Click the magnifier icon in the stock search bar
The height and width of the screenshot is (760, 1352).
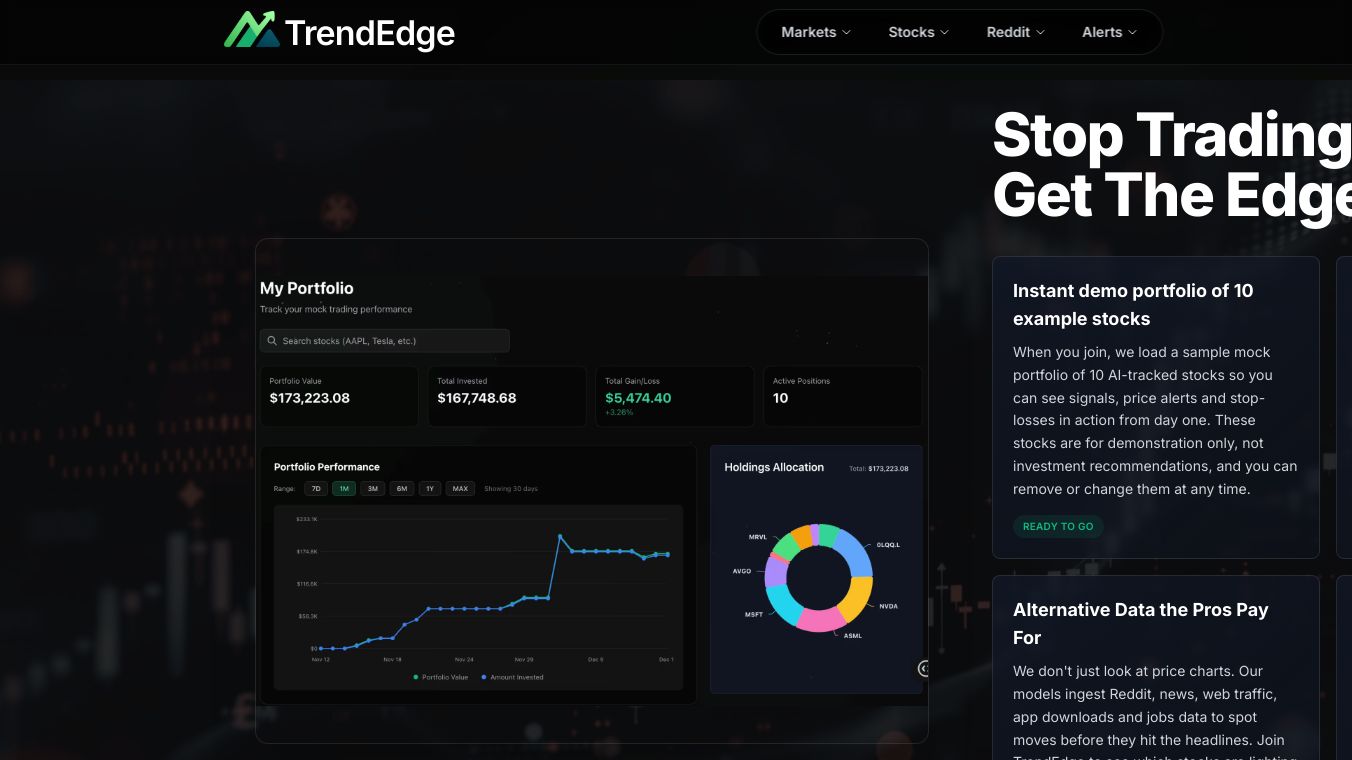pyautogui.click(x=272, y=341)
